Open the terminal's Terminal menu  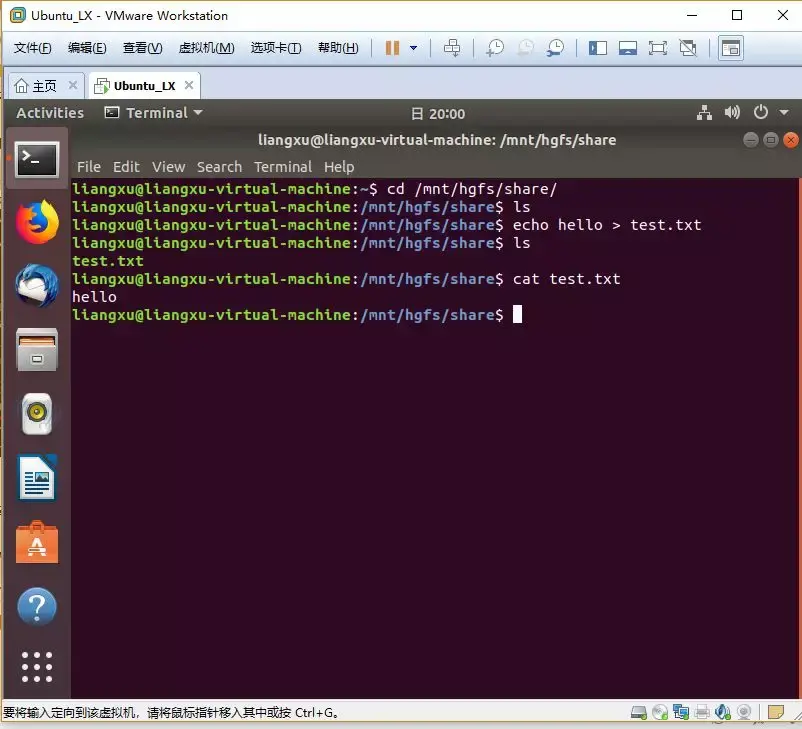pos(283,167)
